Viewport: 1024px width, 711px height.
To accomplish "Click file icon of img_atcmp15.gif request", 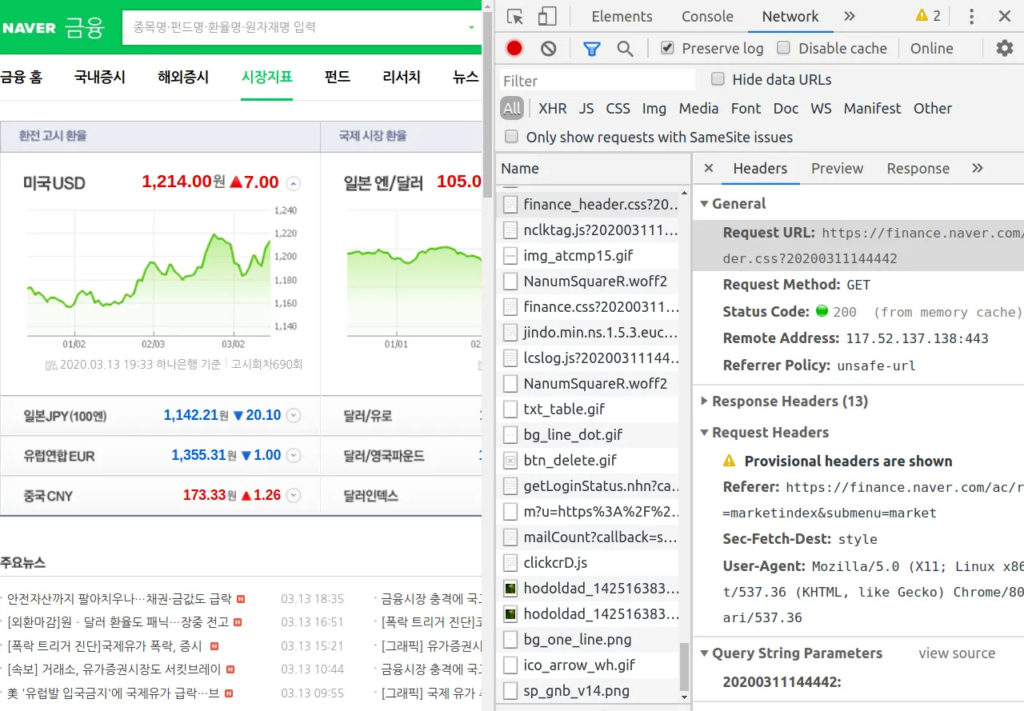I will (511, 255).
